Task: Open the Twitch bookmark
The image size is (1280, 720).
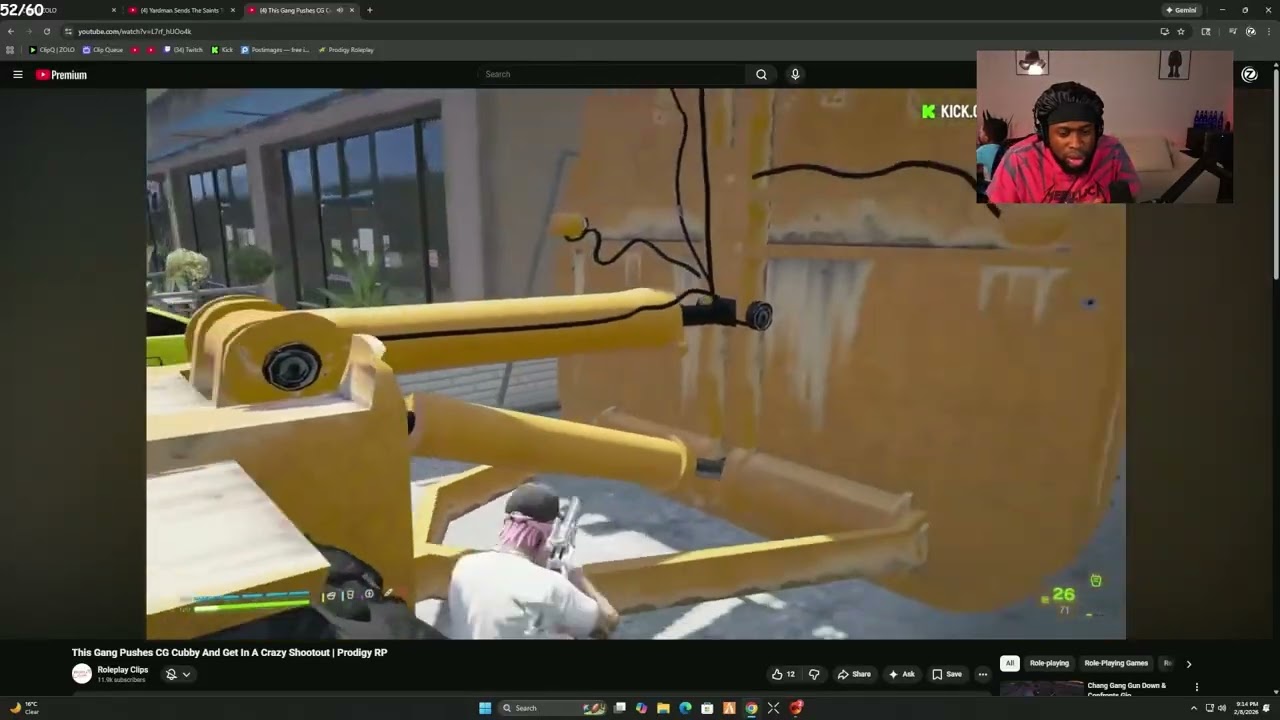Action: pos(184,50)
